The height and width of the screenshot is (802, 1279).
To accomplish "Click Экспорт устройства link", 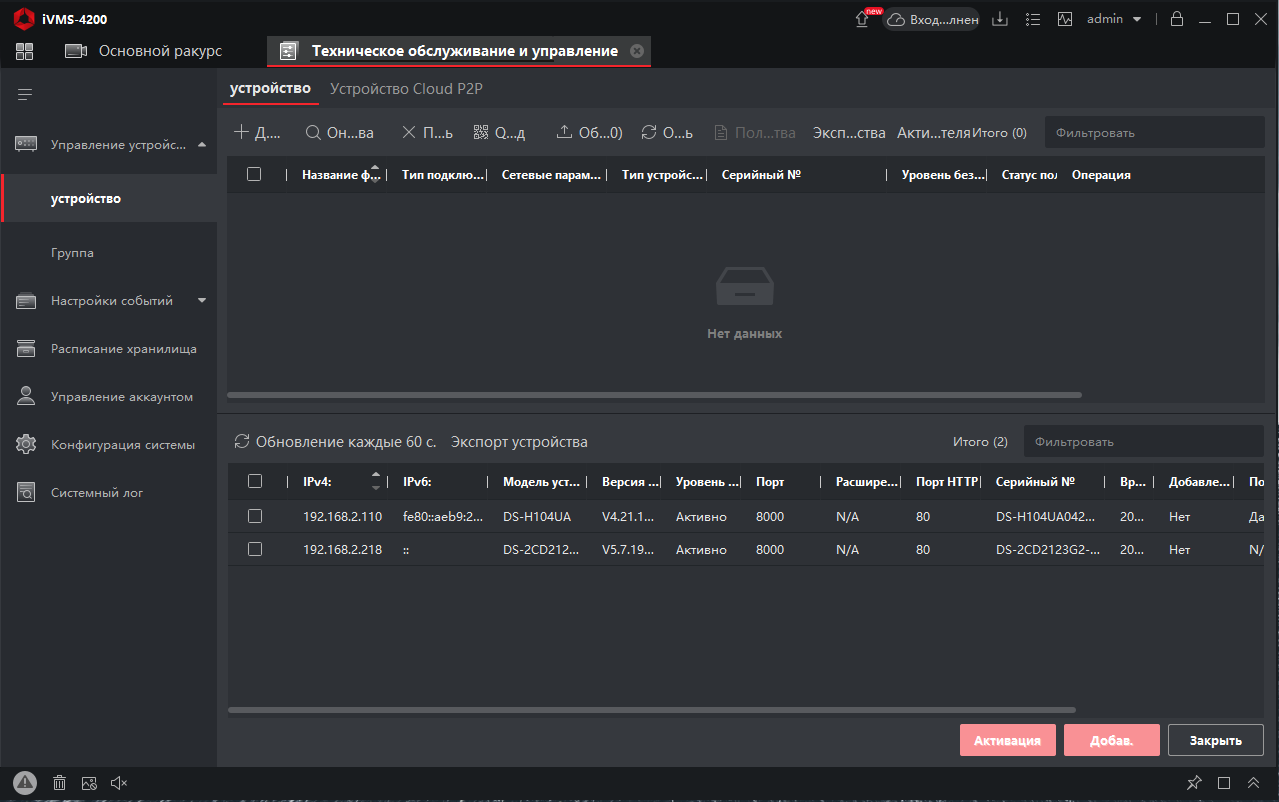I will pos(519,442).
